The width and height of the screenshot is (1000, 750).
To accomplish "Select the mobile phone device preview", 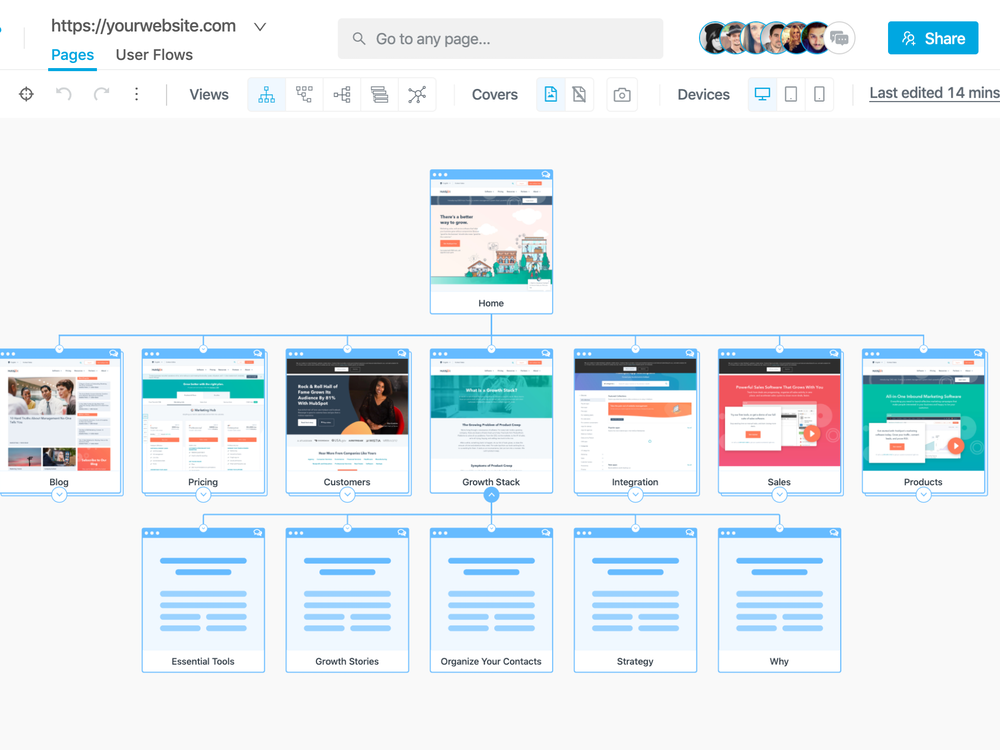I will [x=819, y=94].
